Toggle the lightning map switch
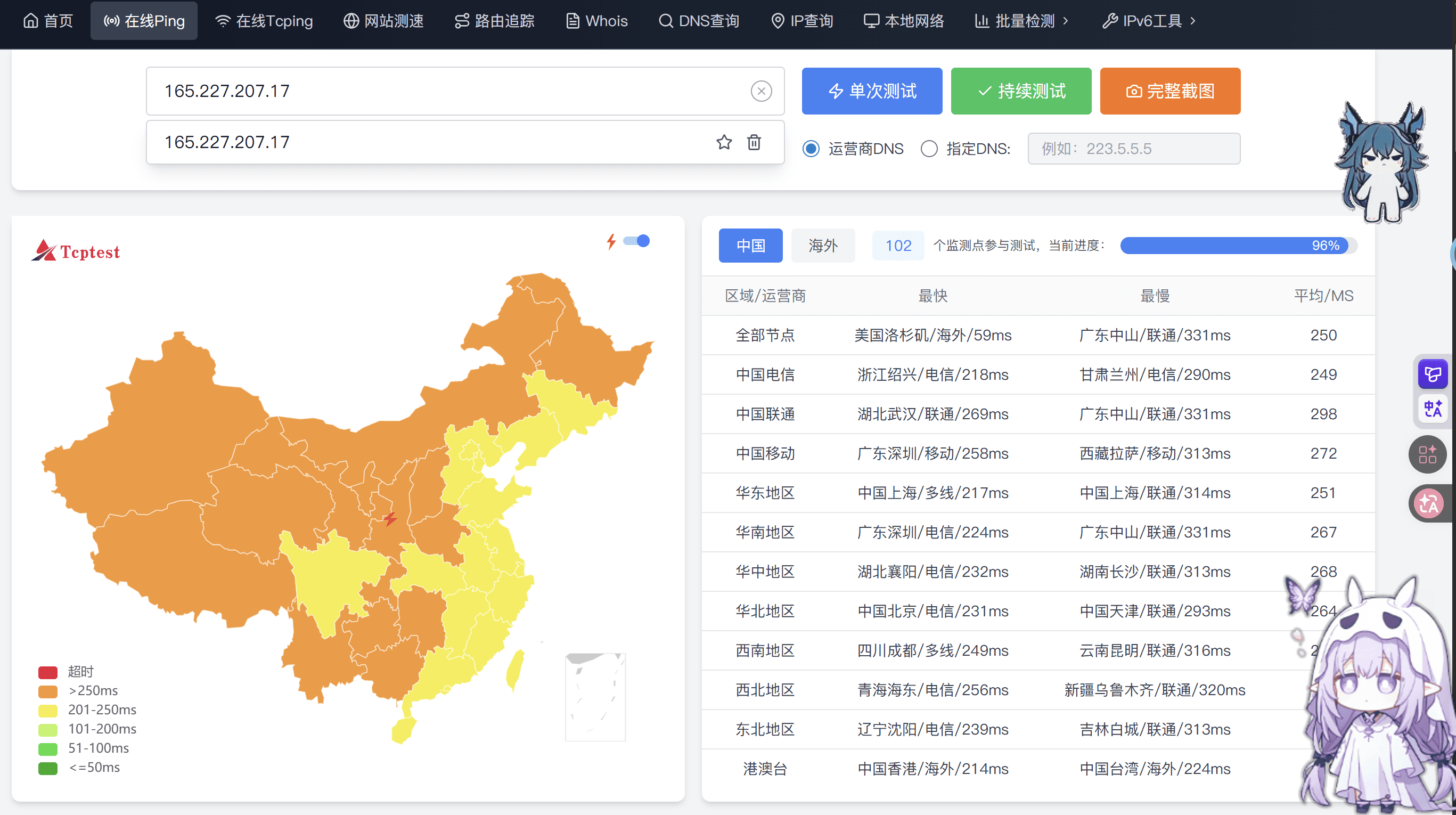1456x815 pixels. click(x=636, y=241)
